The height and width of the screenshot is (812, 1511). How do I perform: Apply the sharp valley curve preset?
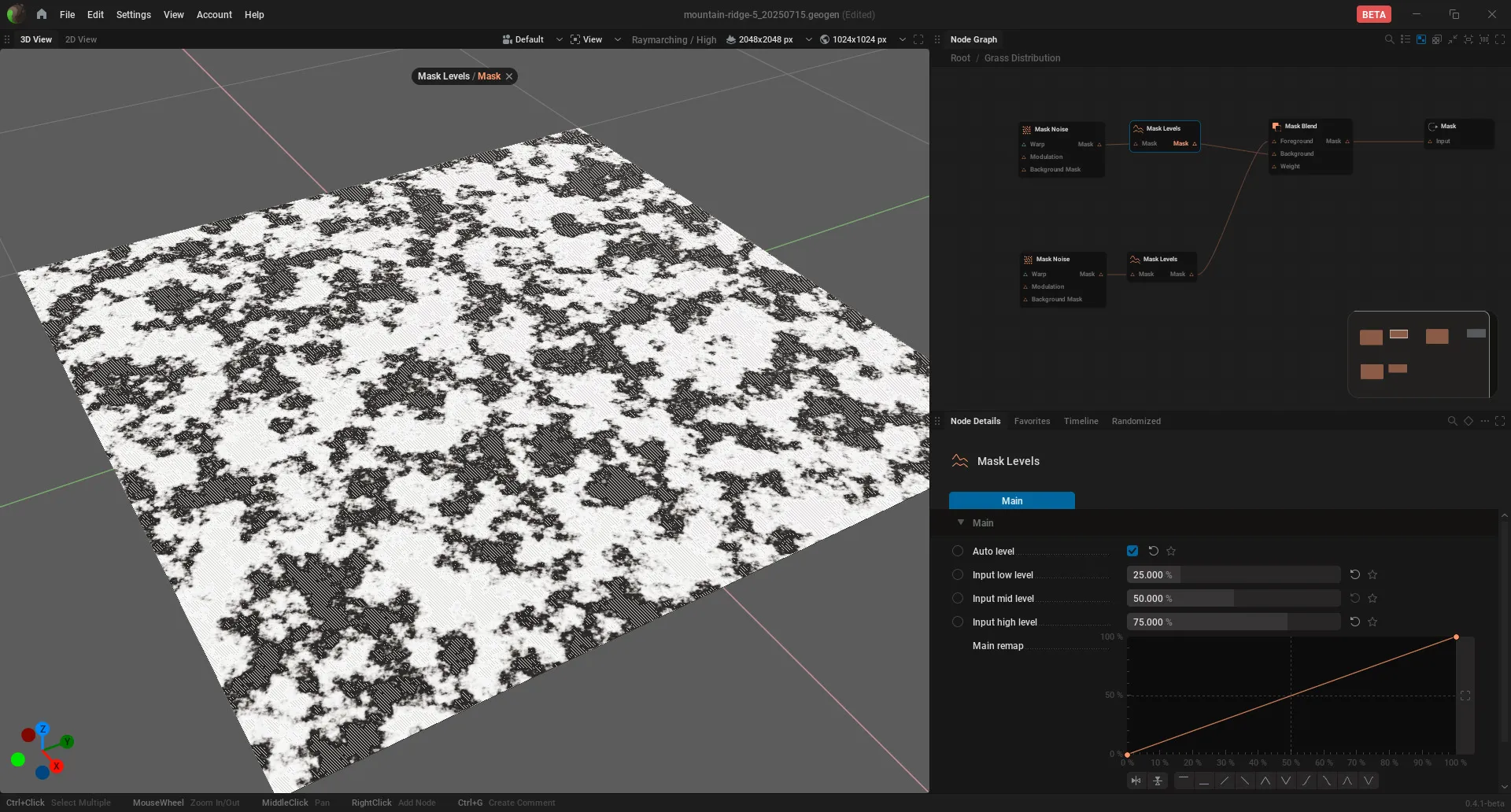click(1286, 781)
